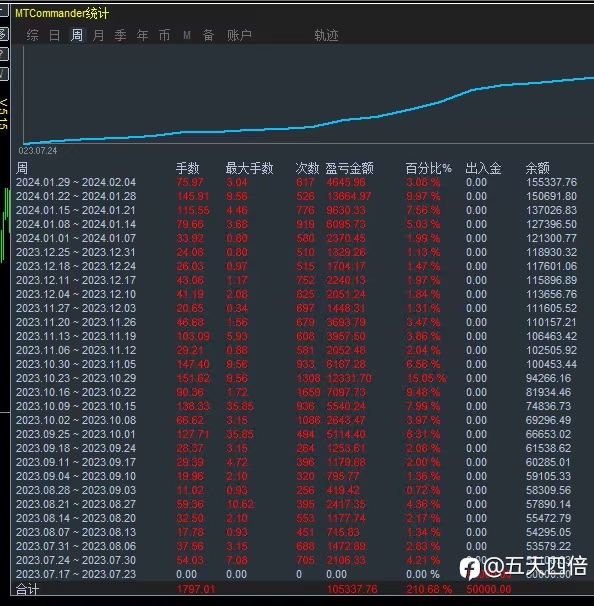Open the M tab
The width and height of the screenshot is (594, 606).
coord(187,36)
